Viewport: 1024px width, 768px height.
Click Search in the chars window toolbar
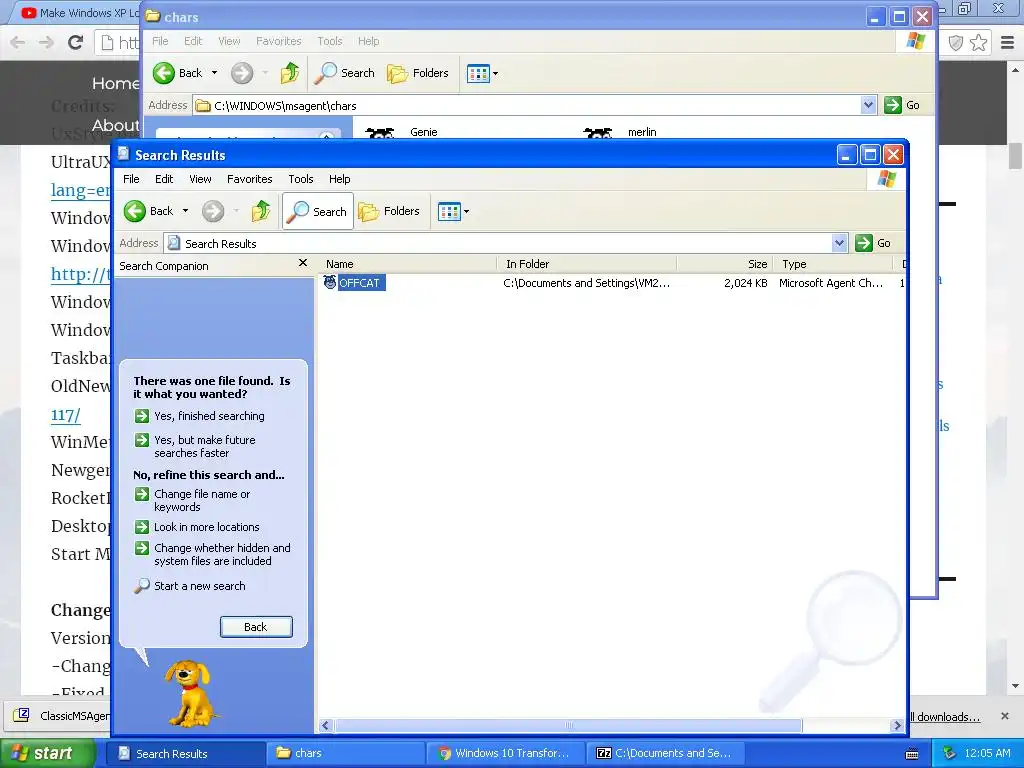(x=344, y=73)
